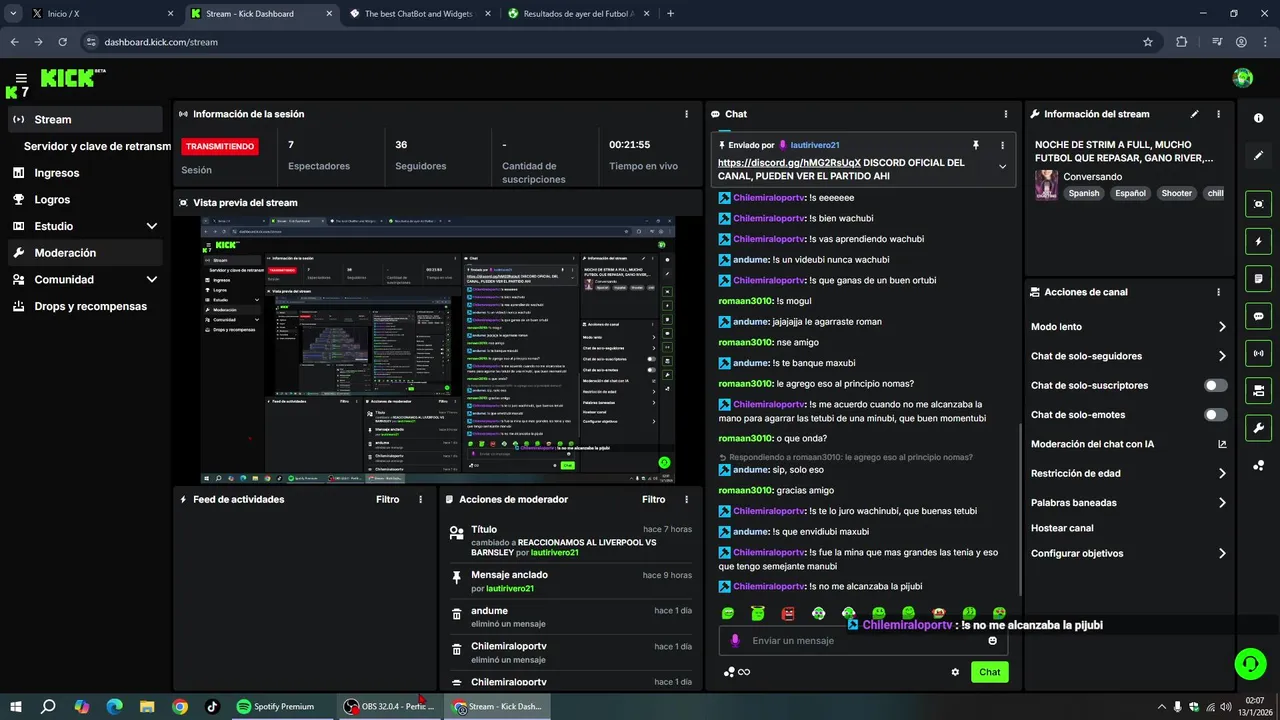Viewport: 1280px width, 720px height.
Task: Select the lightning bolt icon in the right rail
Action: 1258,241
